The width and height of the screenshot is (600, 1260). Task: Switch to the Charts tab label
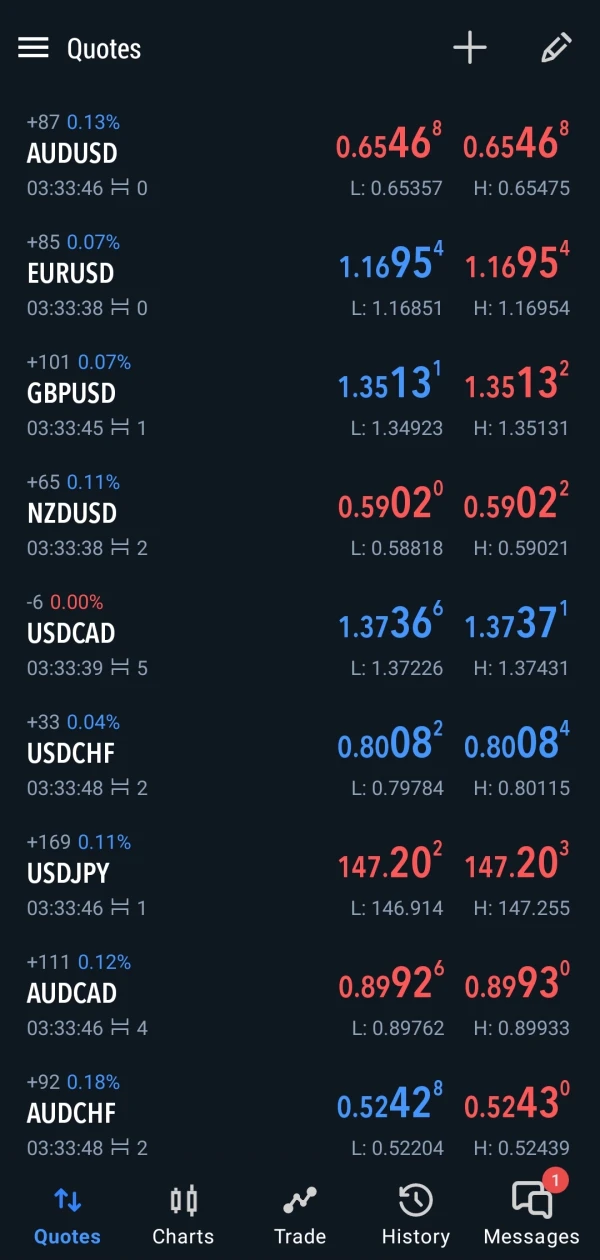pos(183,1237)
